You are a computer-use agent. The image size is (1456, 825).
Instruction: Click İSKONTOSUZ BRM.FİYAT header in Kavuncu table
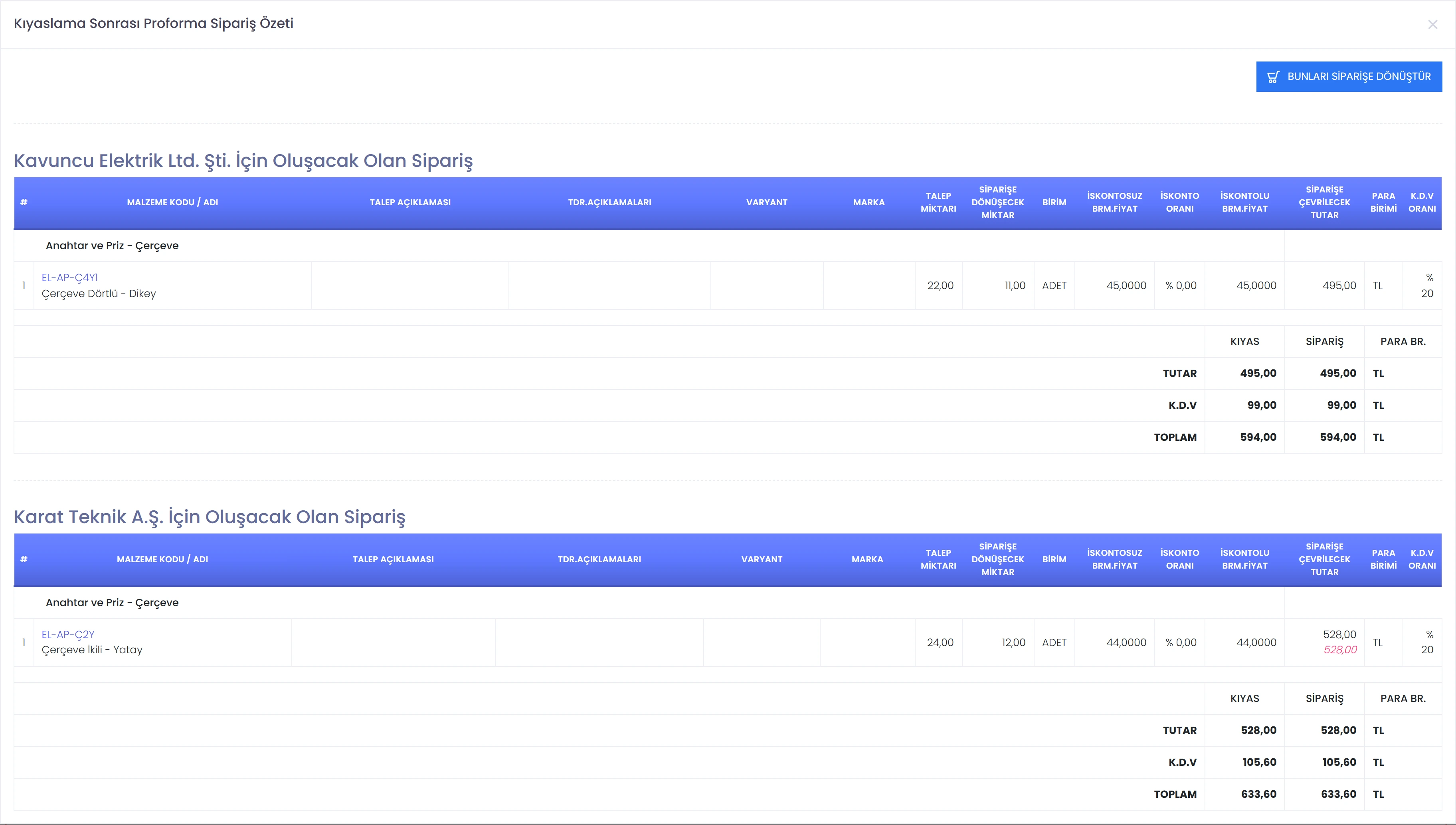tap(1114, 202)
